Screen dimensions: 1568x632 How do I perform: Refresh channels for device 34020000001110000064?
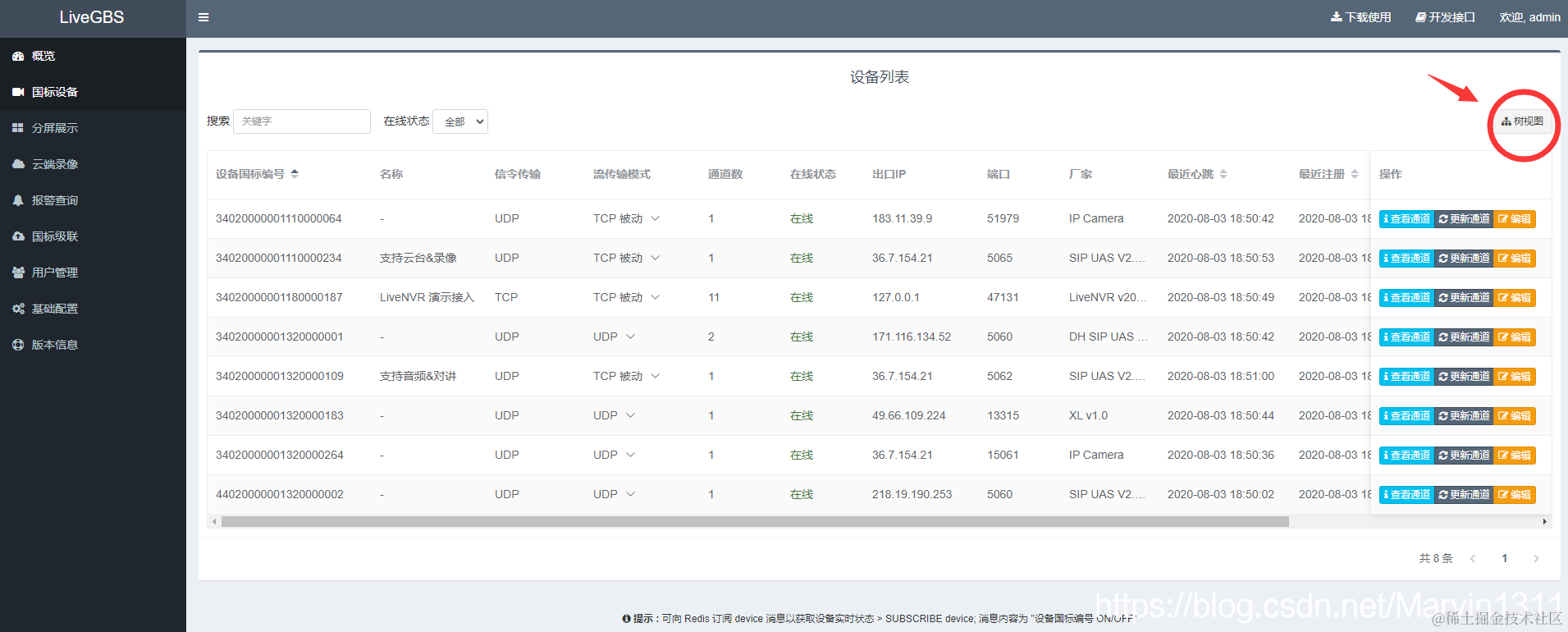pos(1464,219)
